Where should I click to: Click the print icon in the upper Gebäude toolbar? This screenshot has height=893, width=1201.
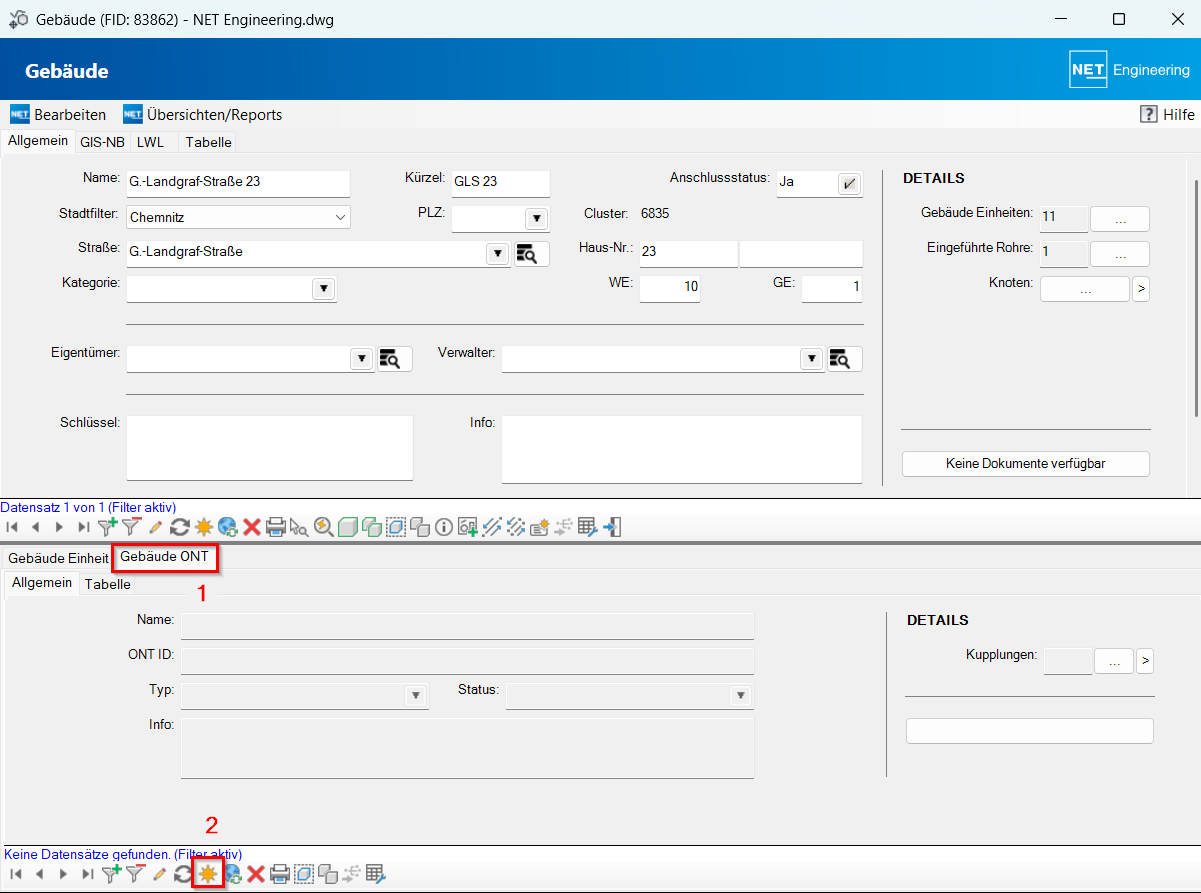[x=276, y=527]
